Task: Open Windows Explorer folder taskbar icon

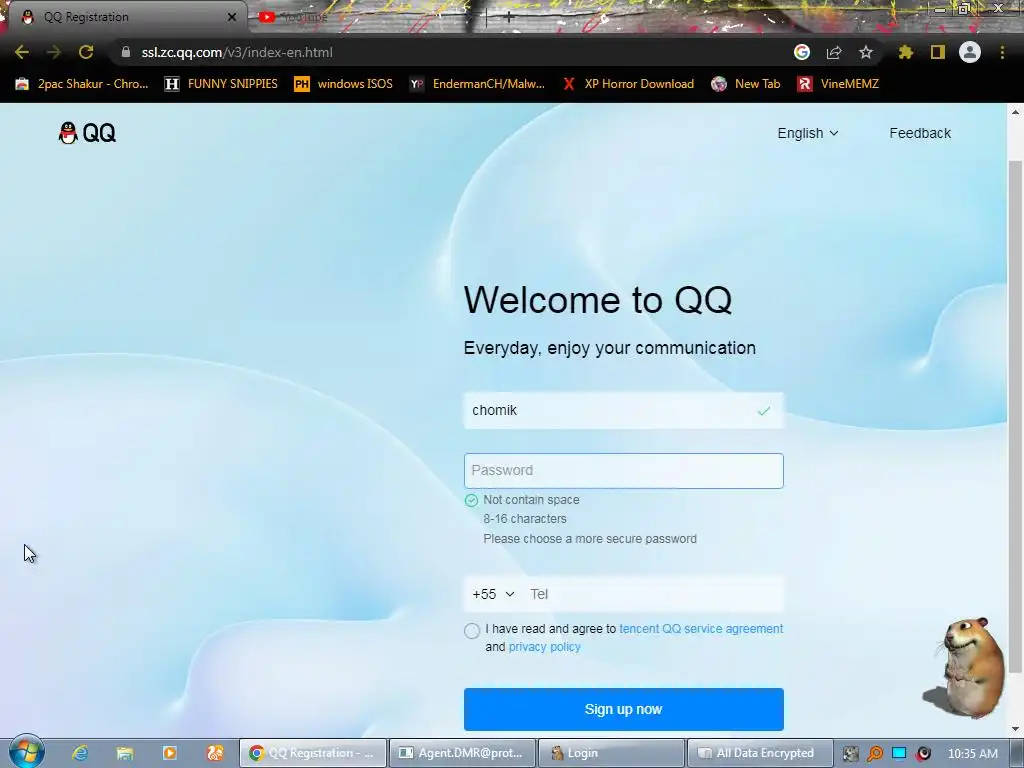Action: (125, 753)
